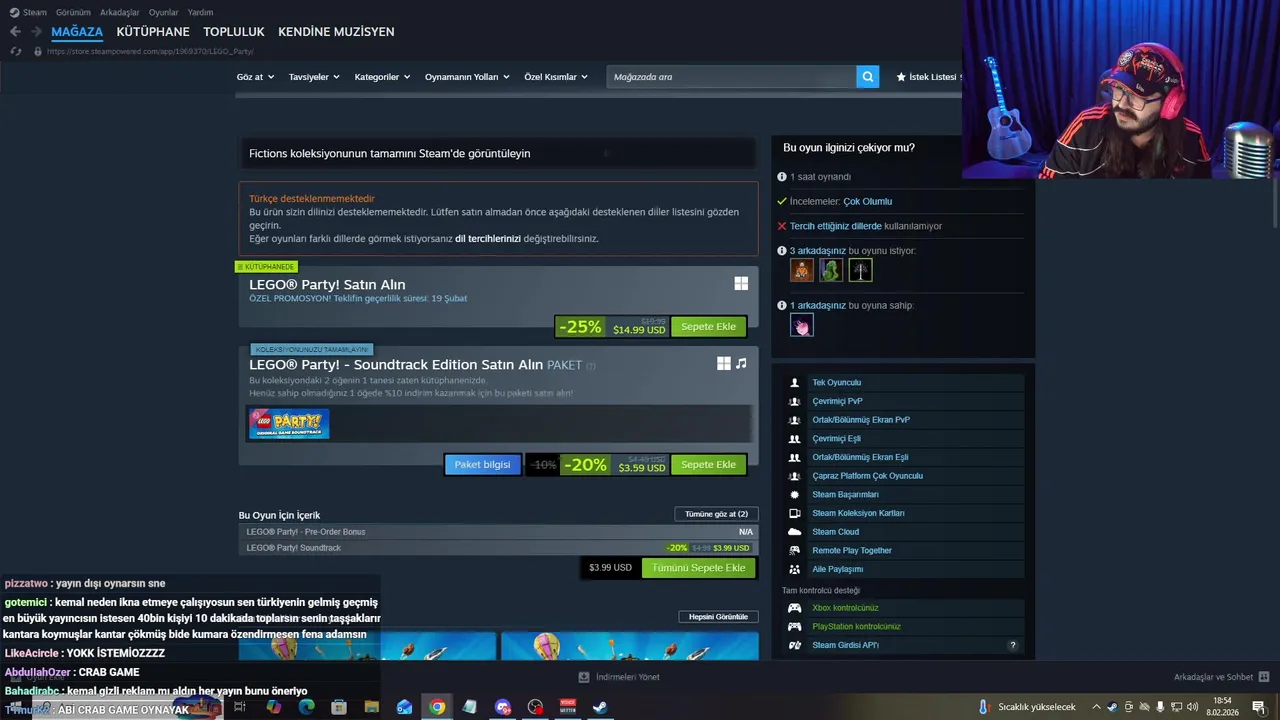Open the avatar of friend owning the game
The width and height of the screenshot is (1280, 720).
[x=802, y=325]
